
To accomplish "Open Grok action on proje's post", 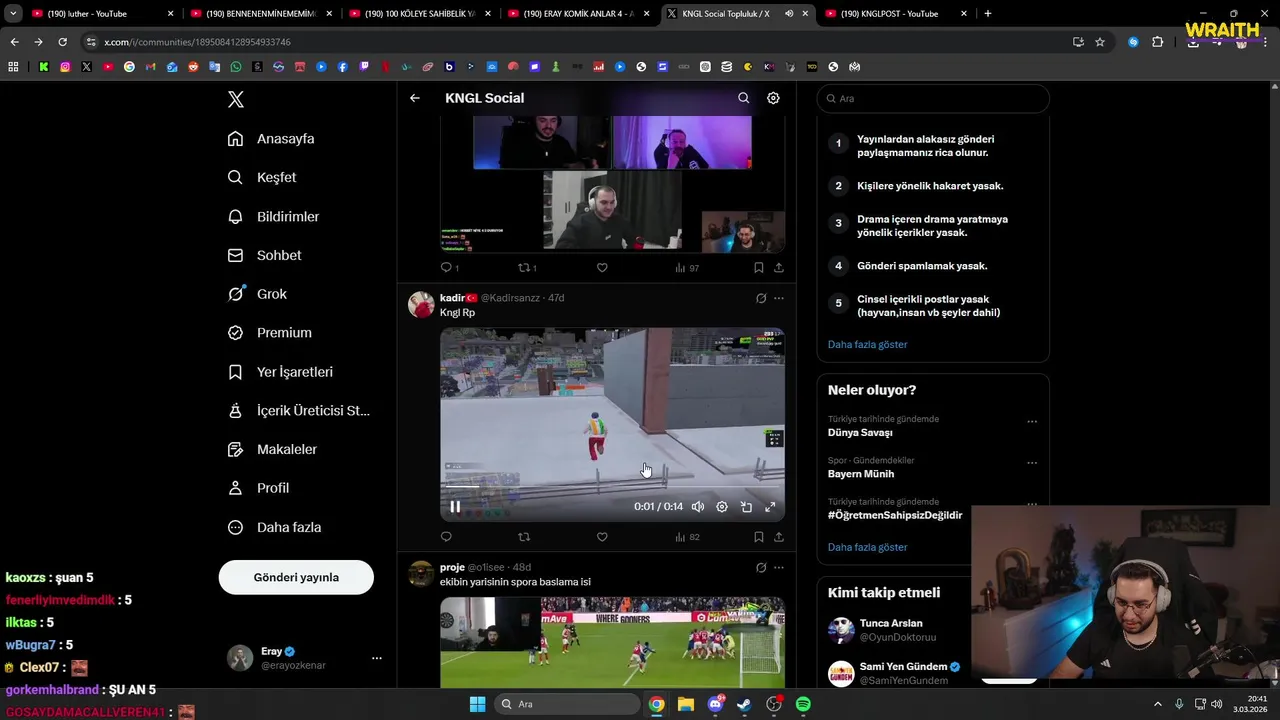I will [761, 567].
